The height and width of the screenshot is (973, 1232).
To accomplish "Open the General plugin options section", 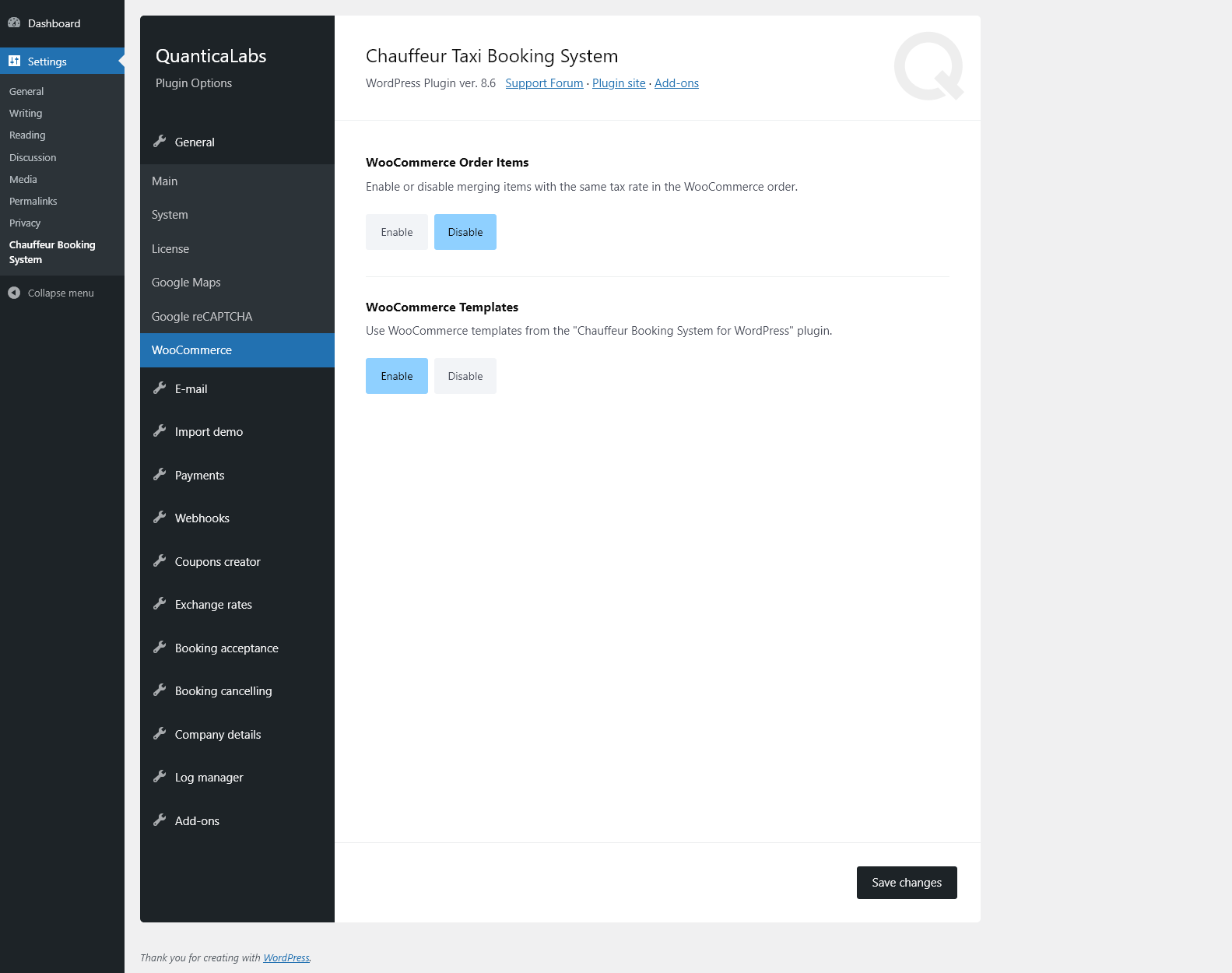I will click(x=237, y=142).
